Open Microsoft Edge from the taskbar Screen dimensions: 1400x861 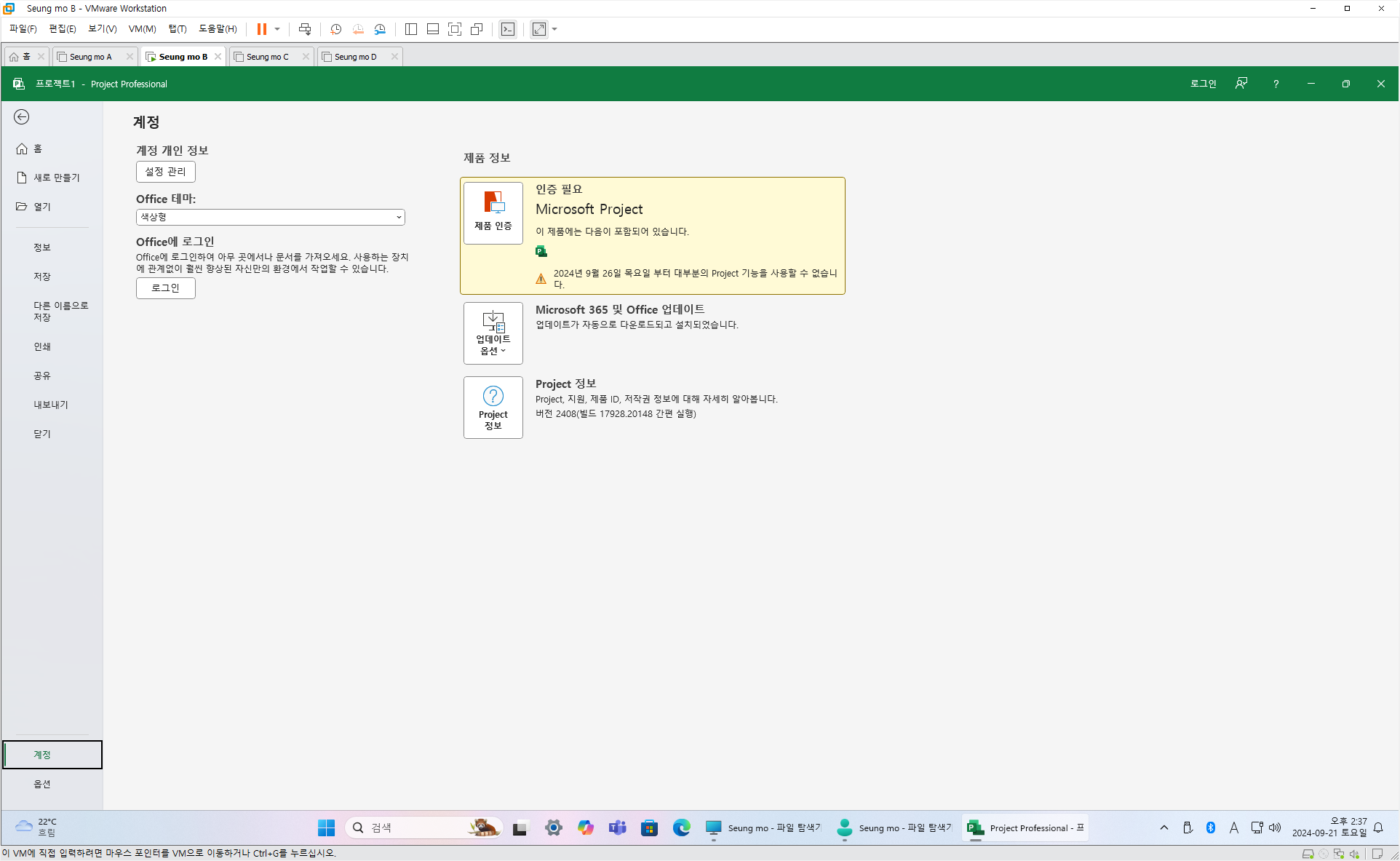click(x=681, y=828)
